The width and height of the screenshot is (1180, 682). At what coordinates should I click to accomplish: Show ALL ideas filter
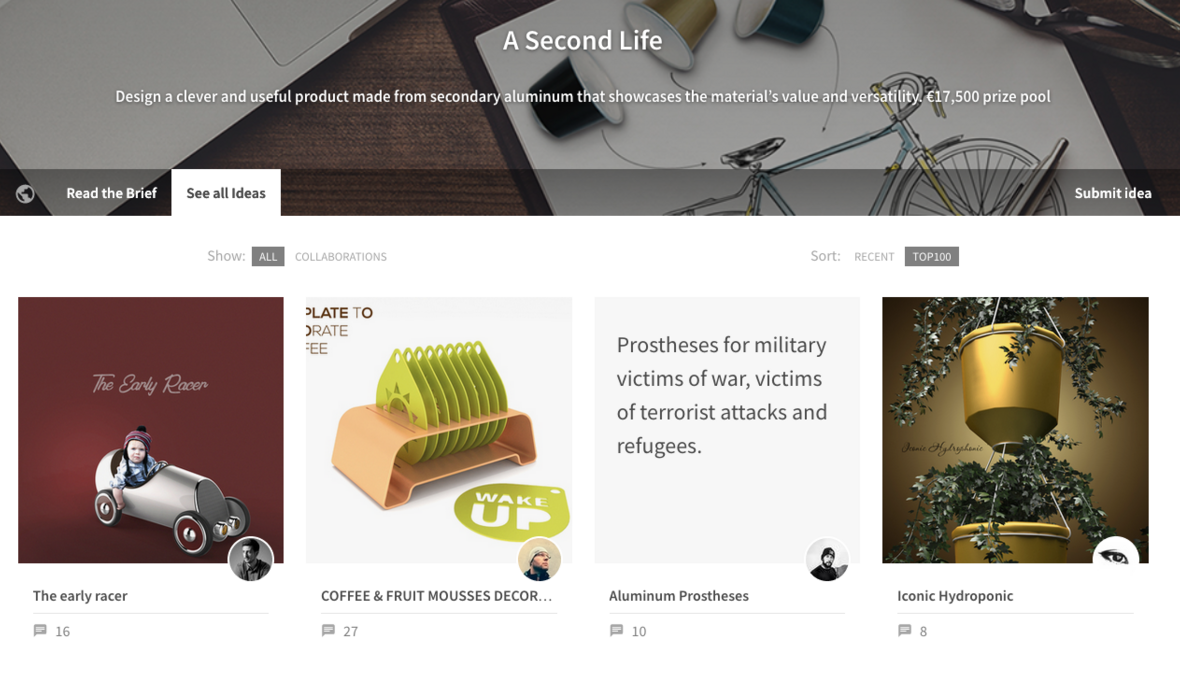[x=268, y=257]
